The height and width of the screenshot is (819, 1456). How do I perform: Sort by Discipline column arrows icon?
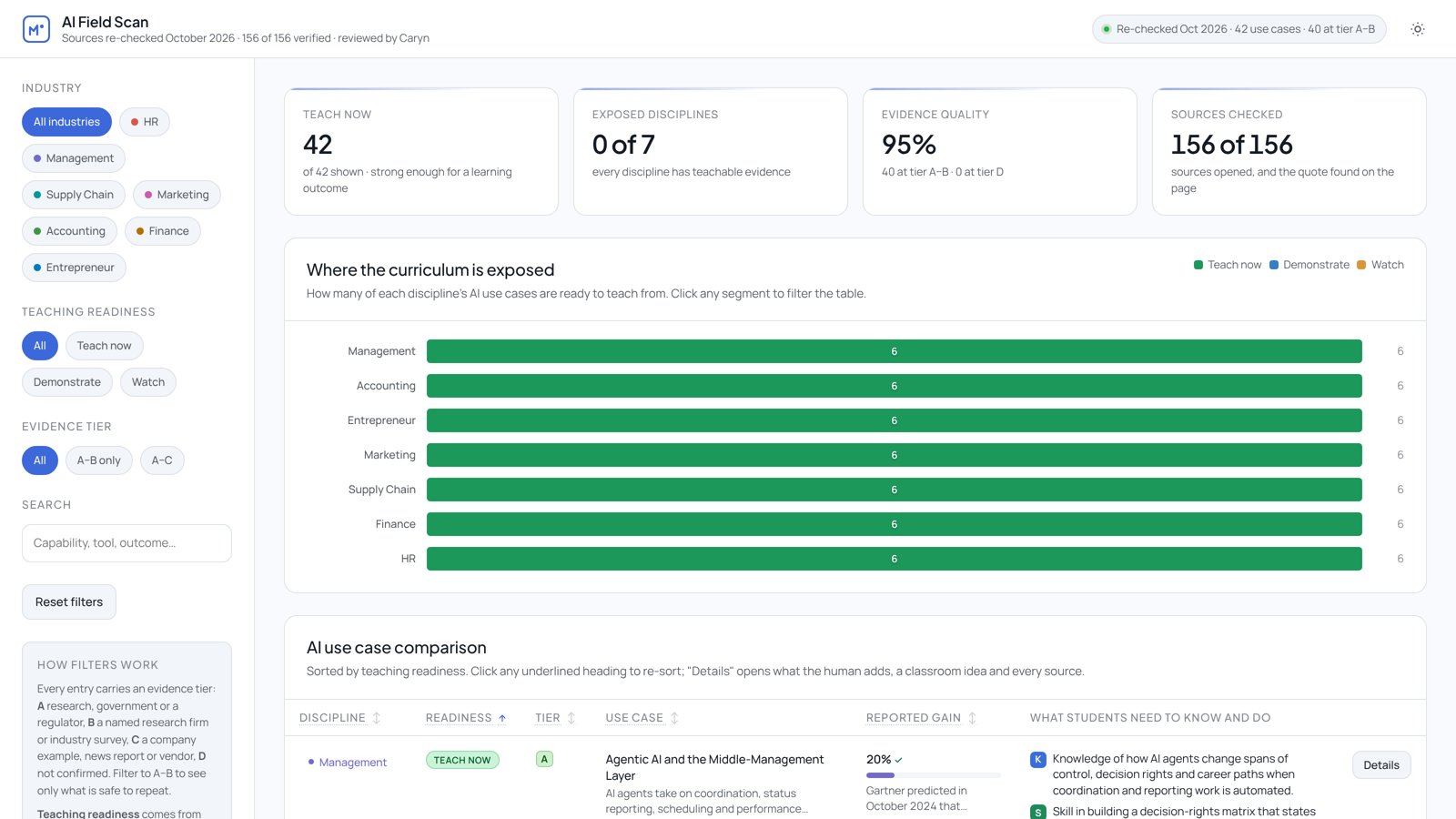coord(377,718)
